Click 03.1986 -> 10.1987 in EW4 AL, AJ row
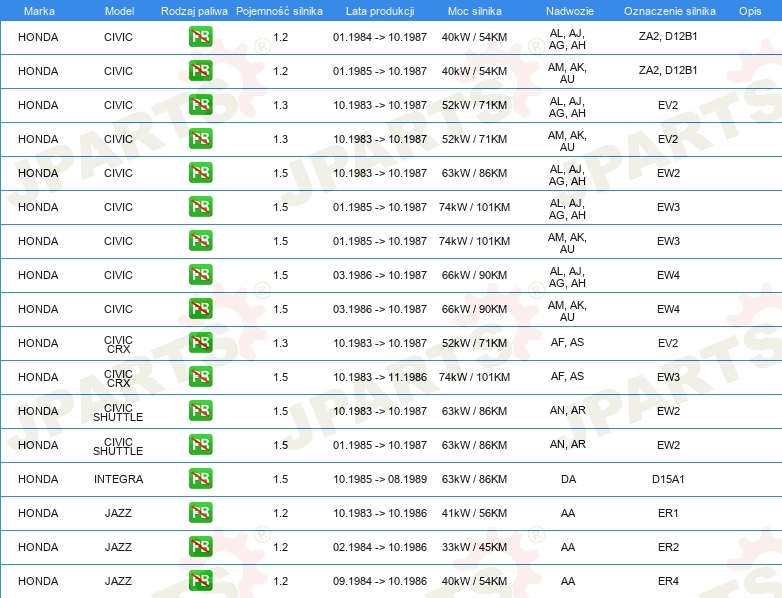Image resolution: width=782 pixels, height=598 pixels. point(380,275)
